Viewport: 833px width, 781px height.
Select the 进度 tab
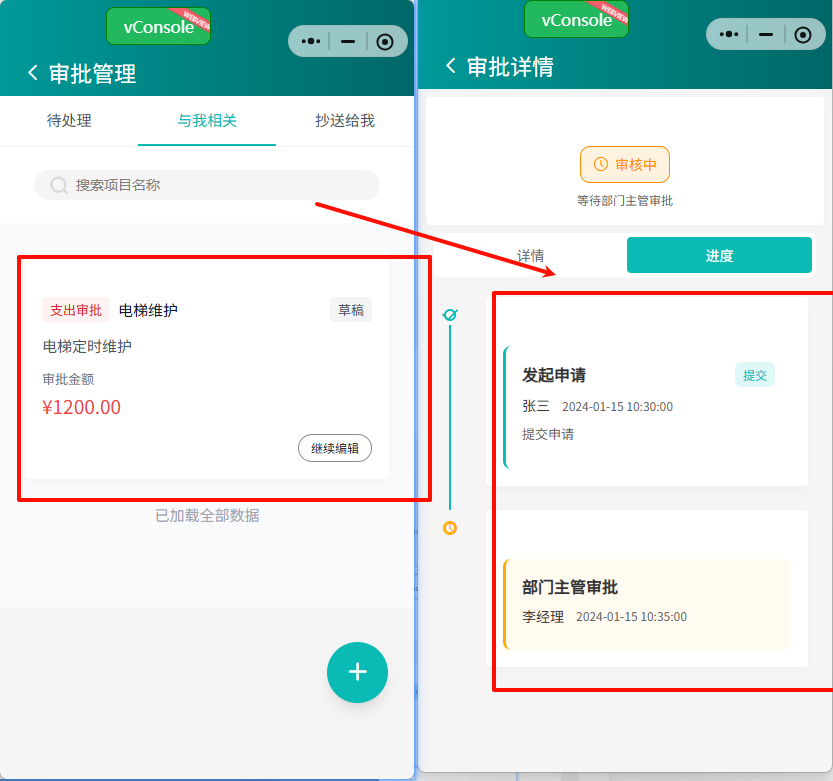(x=719, y=256)
